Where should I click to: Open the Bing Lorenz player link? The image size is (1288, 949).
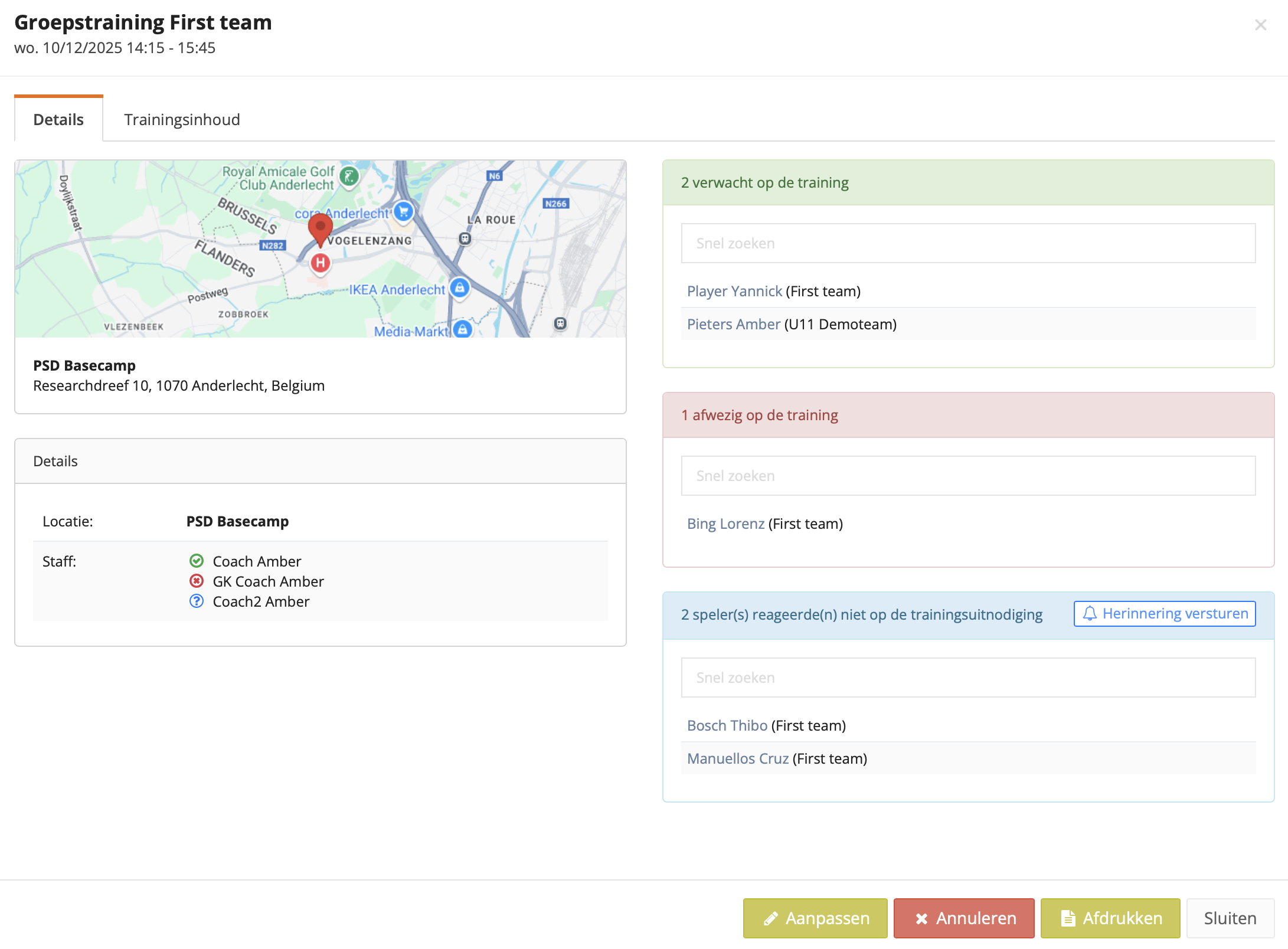coord(725,523)
